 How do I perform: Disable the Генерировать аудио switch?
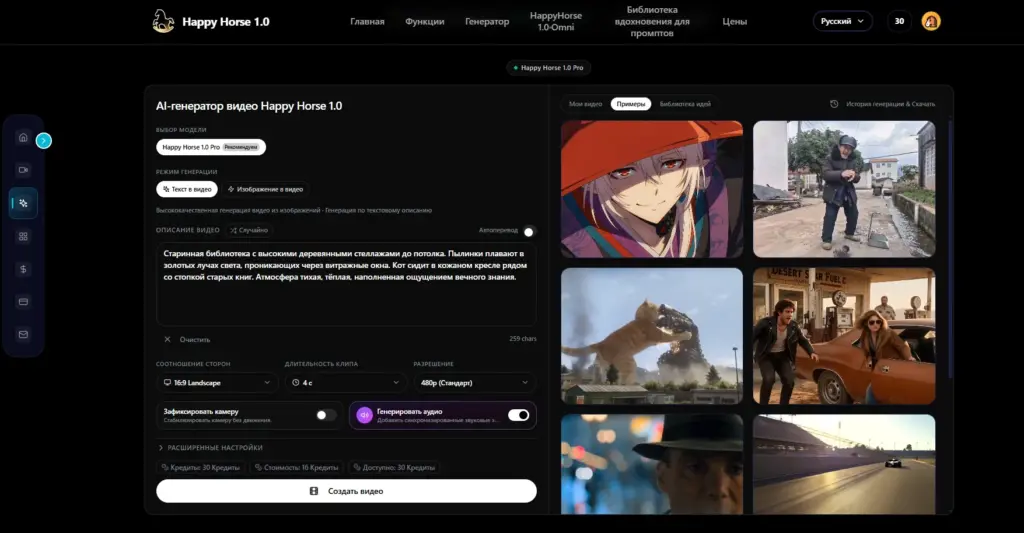[x=519, y=415]
